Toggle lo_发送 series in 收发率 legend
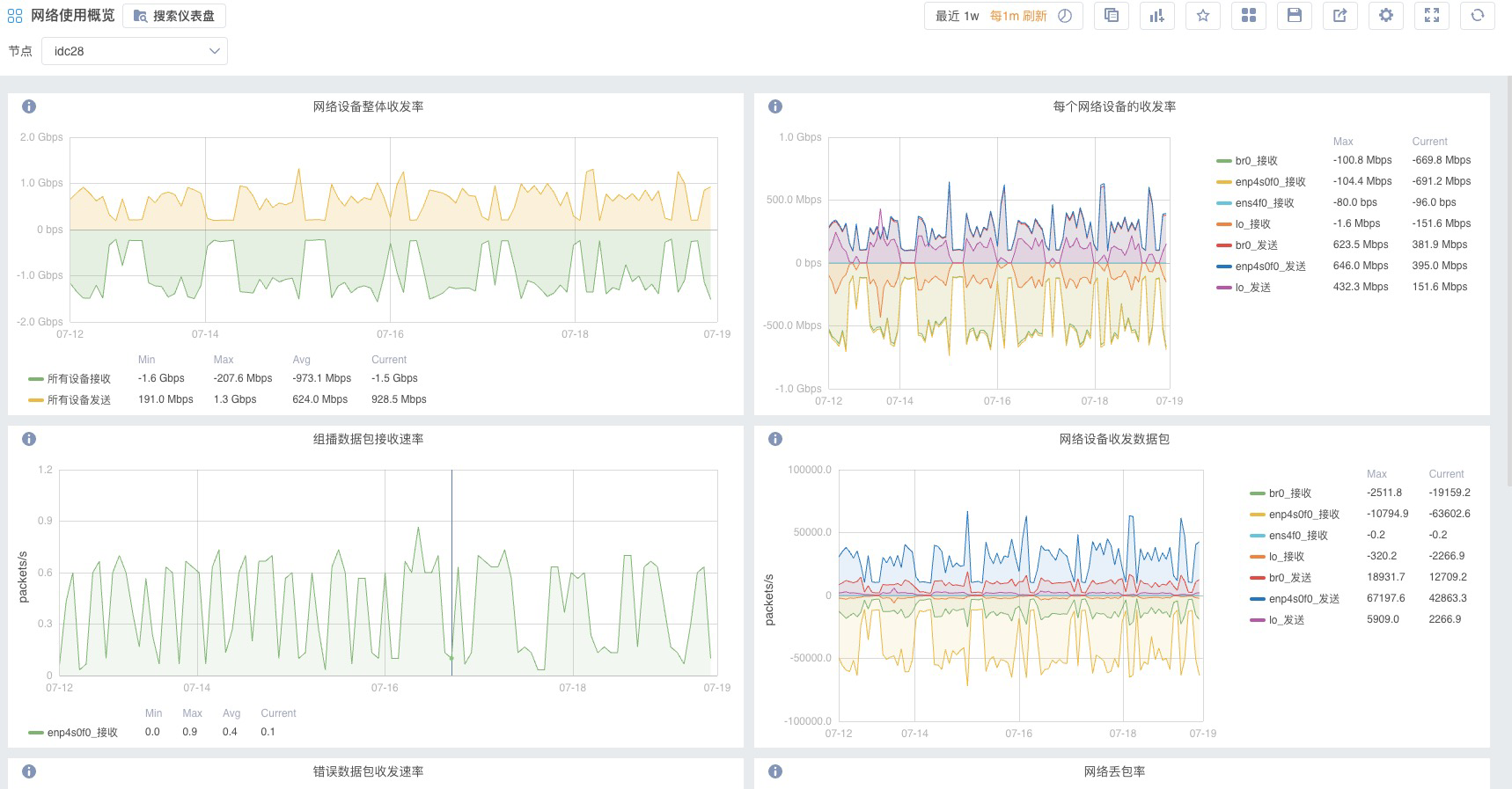The height and width of the screenshot is (789, 1512). pos(1252,288)
